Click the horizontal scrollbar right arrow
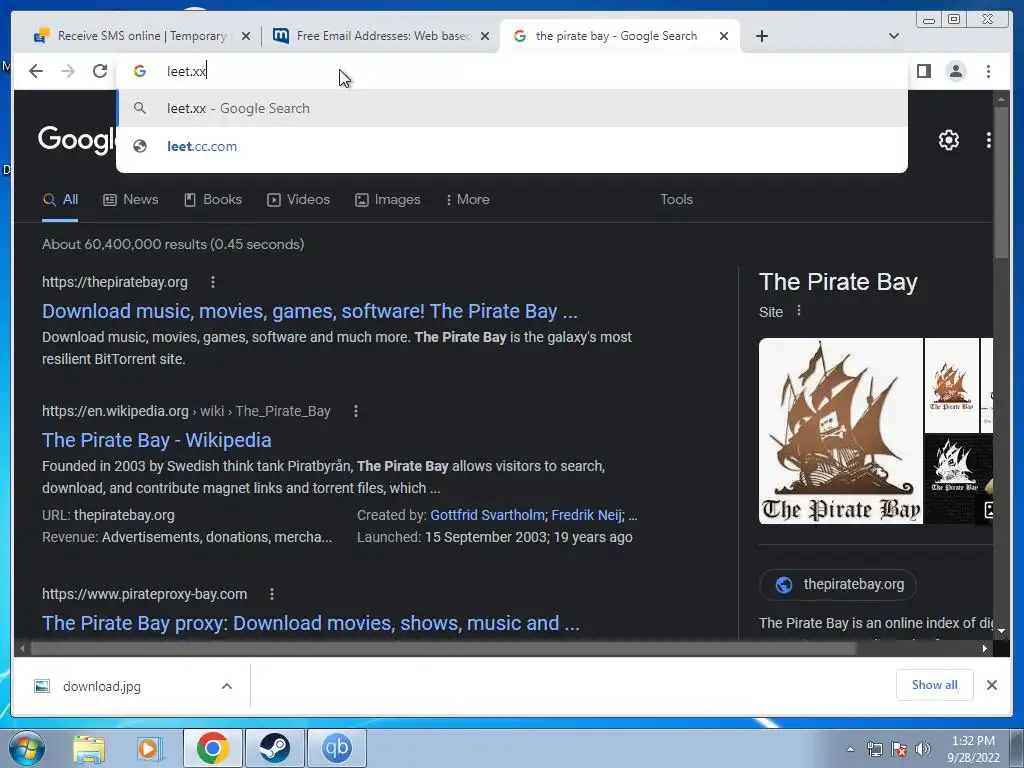 tap(984, 648)
